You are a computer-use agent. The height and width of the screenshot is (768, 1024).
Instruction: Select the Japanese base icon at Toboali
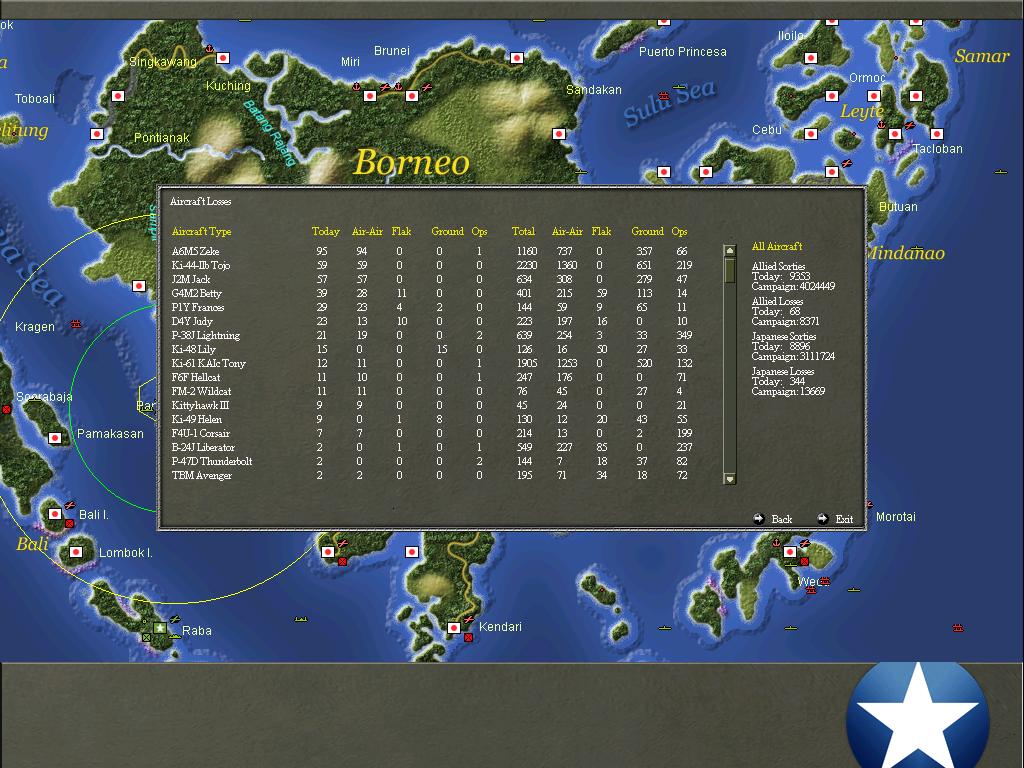click(x=118, y=96)
